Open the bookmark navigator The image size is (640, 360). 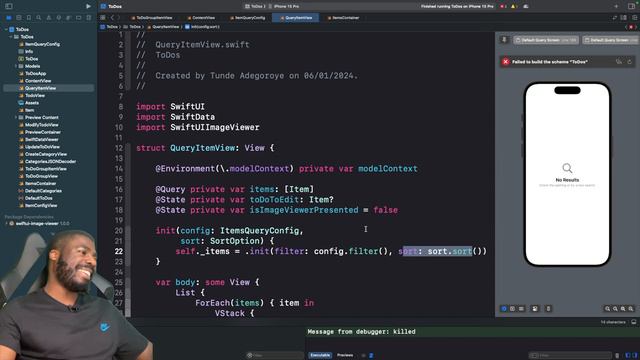[x=29, y=18]
